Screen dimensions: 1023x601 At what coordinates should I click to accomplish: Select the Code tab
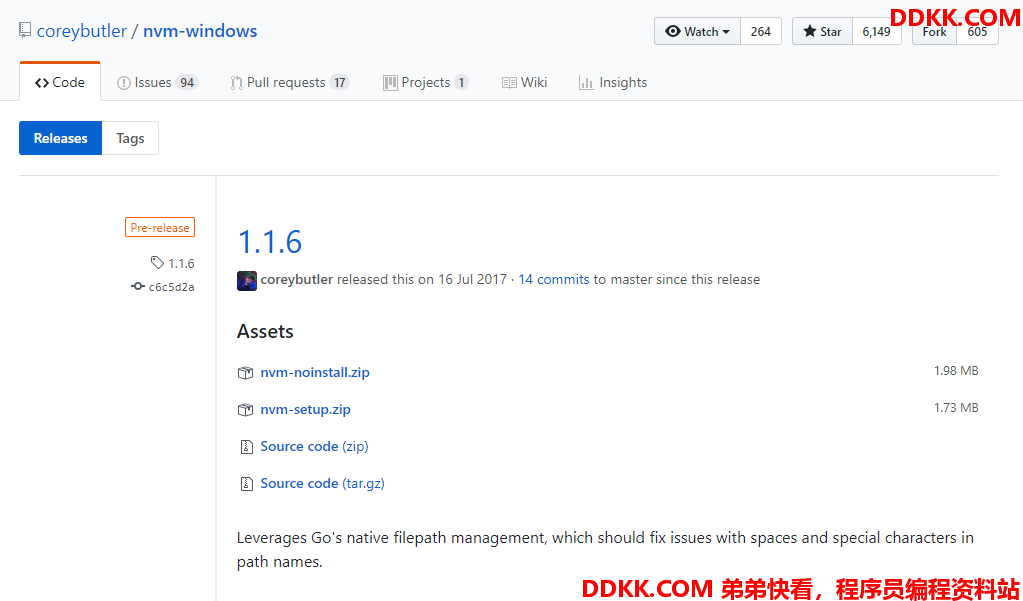(60, 82)
